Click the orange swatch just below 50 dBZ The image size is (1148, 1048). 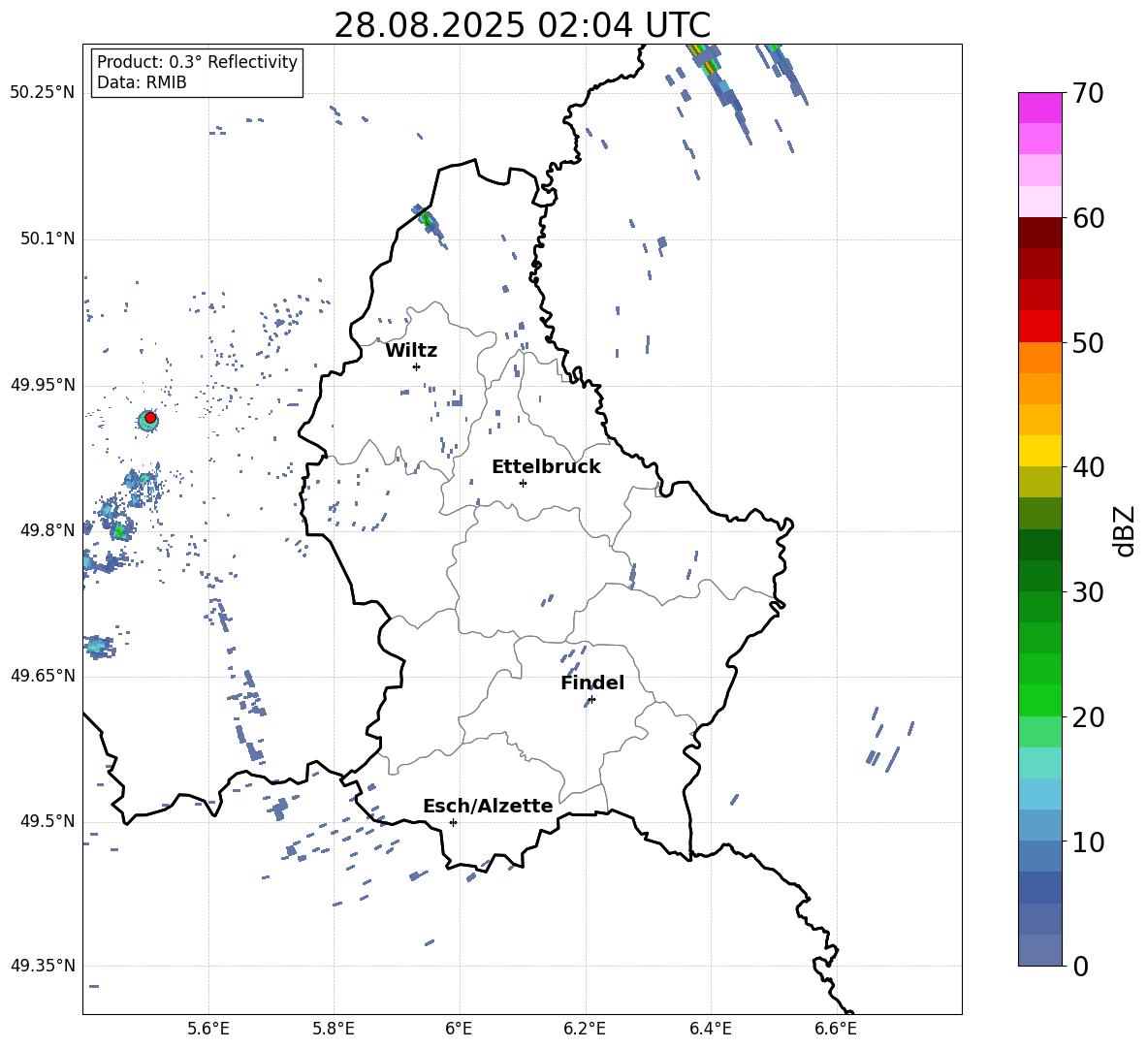click(x=1040, y=358)
